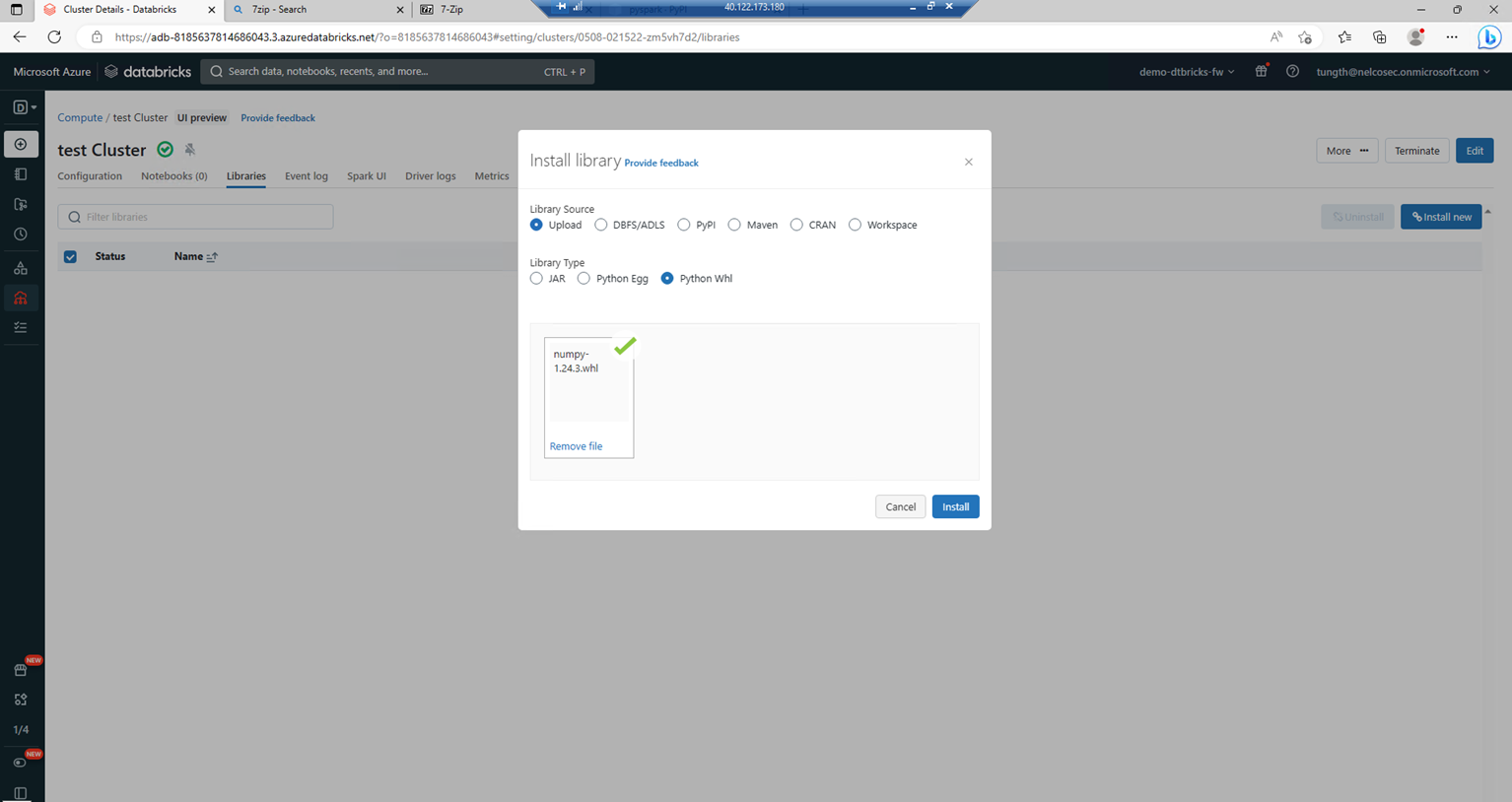Open the user account dropdown menu
This screenshot has height=802, width=1512.
tap(1403, 72)
